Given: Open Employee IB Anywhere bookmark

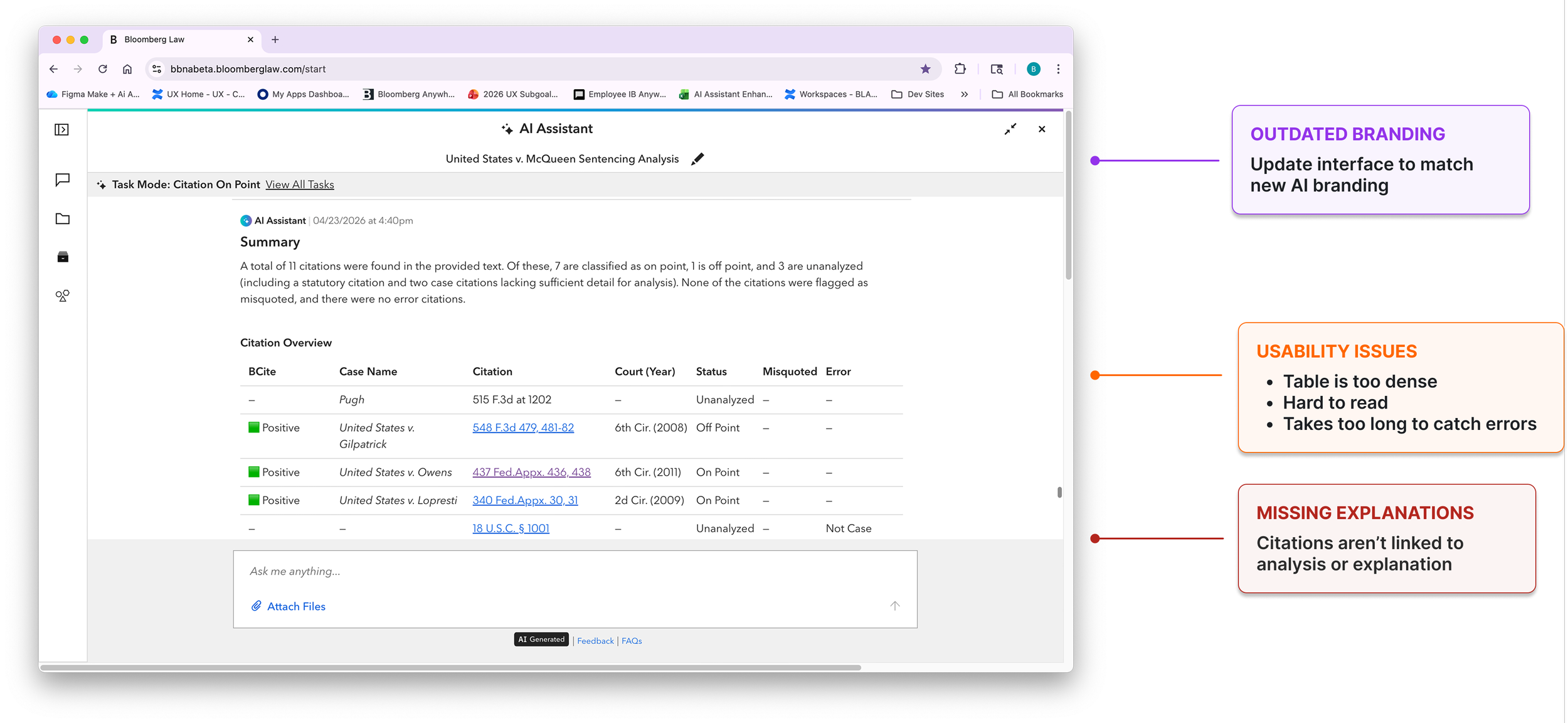Looking at the screenshot, I should coord(620,94).
